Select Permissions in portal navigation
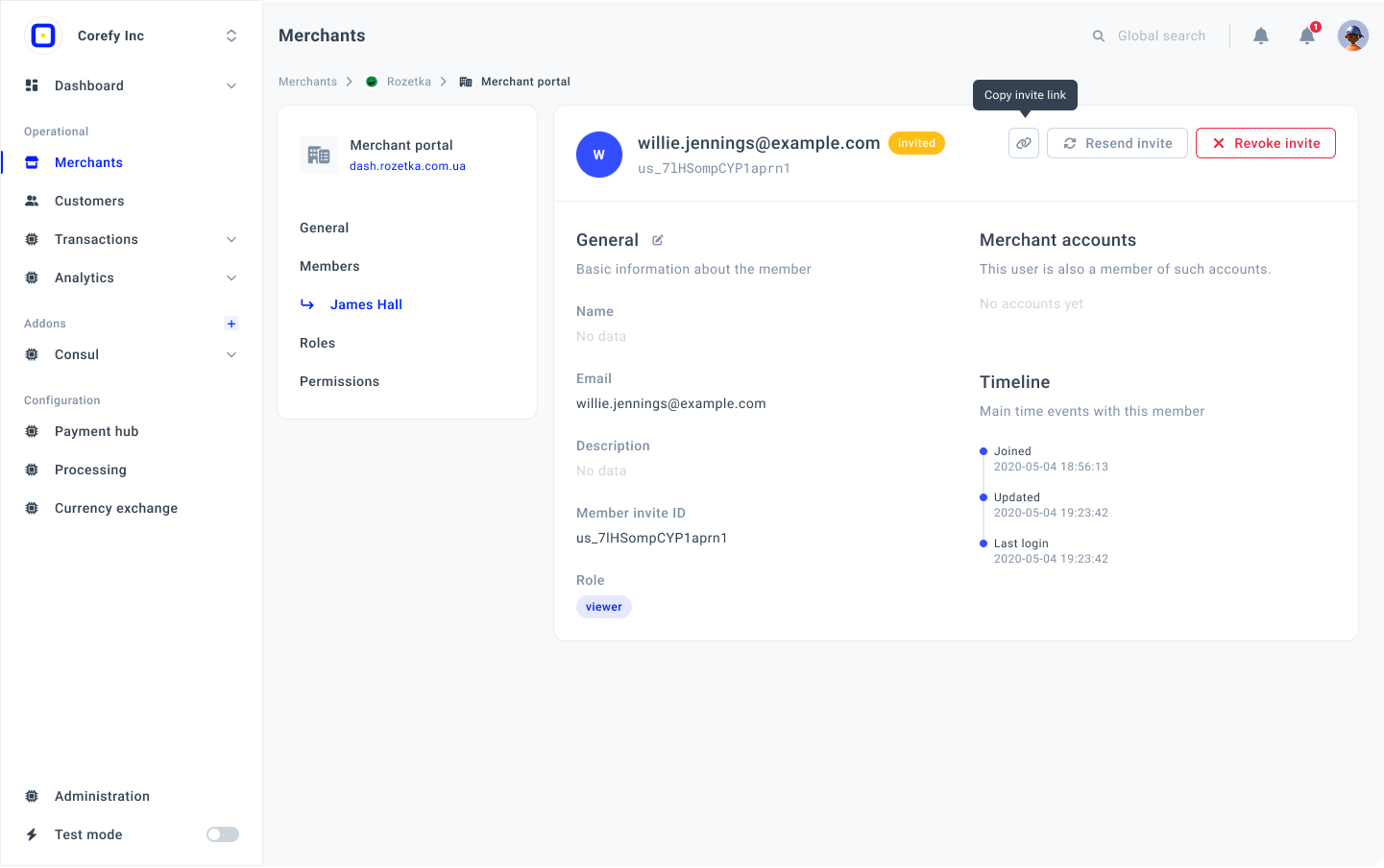 click(339, 381)
